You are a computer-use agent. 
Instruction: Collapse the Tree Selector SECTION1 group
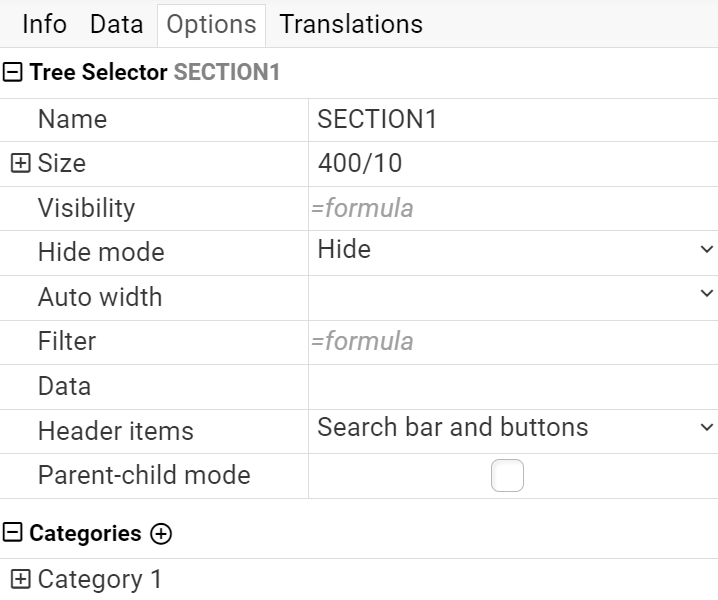12,72
